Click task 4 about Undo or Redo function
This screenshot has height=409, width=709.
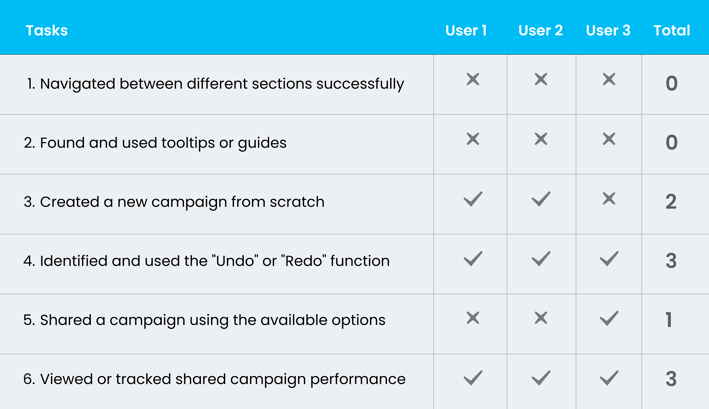[x=206, y=261]
